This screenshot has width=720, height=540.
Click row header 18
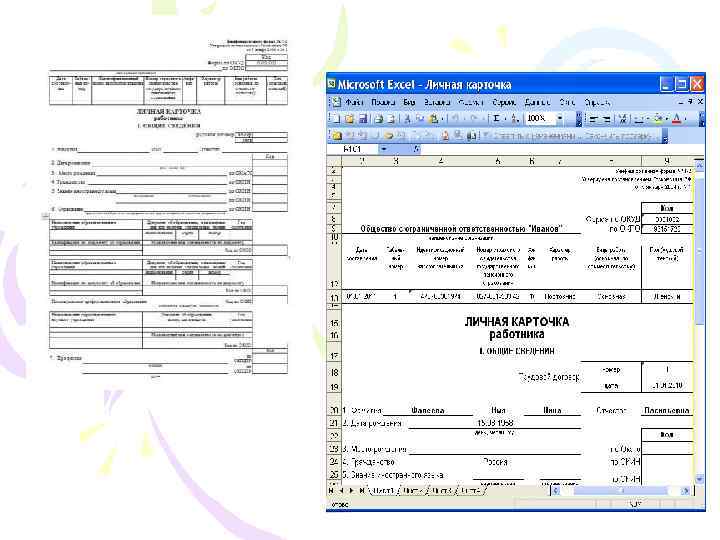coord(334,372)
